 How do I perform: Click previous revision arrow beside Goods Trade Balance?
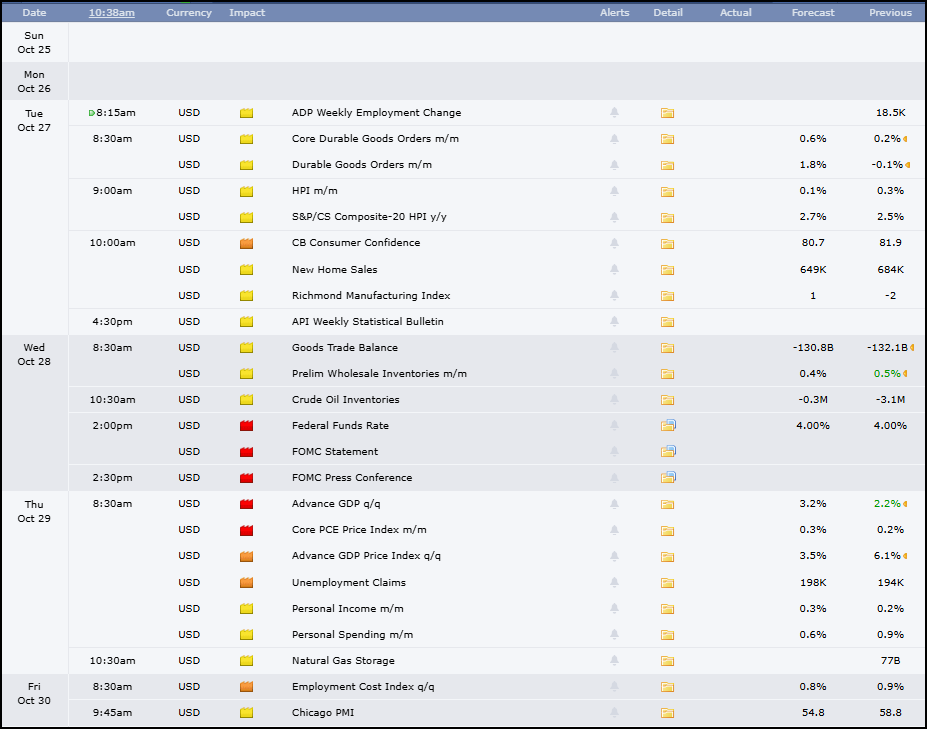pos(912,348)
